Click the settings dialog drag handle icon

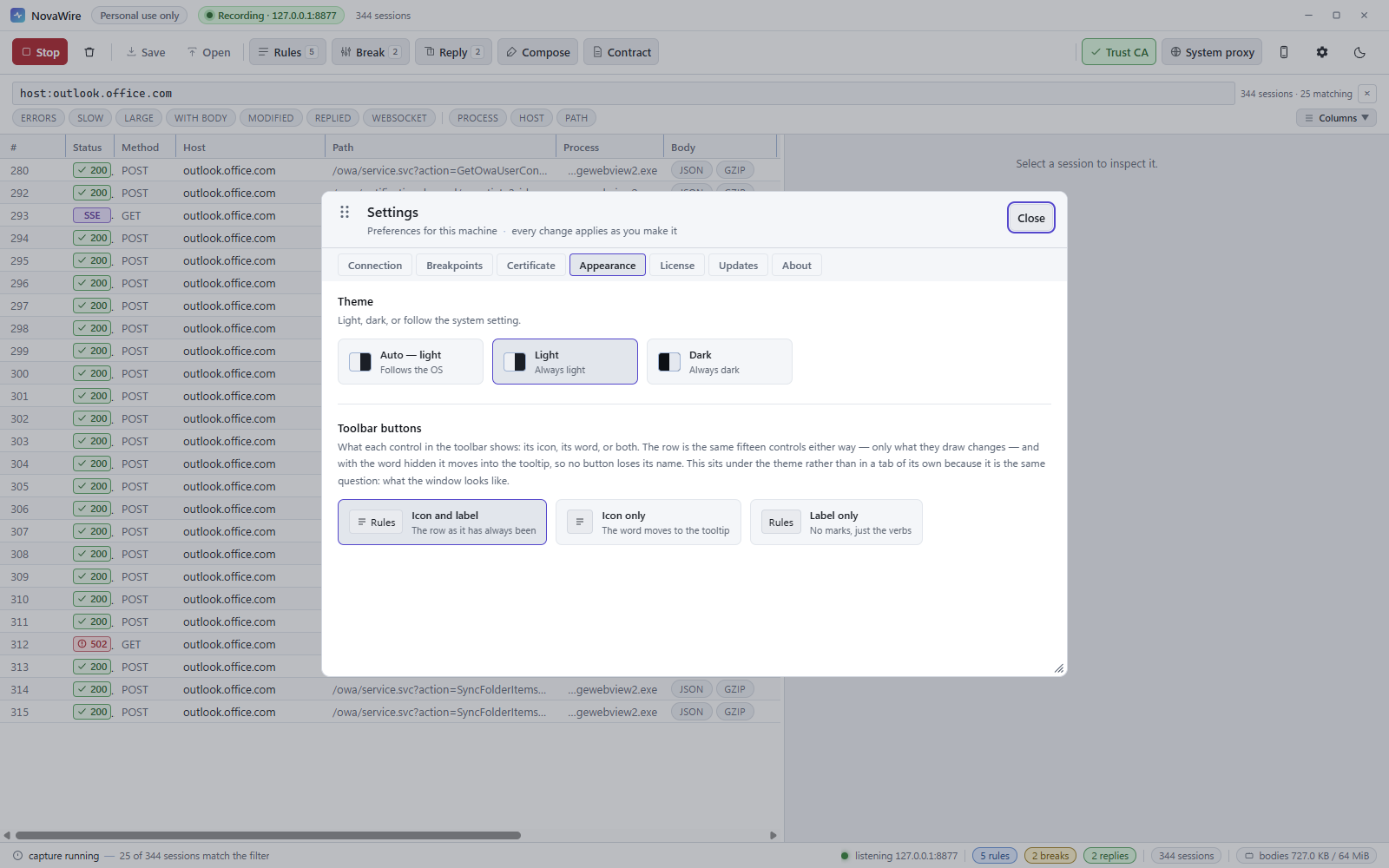click(345, 212)
